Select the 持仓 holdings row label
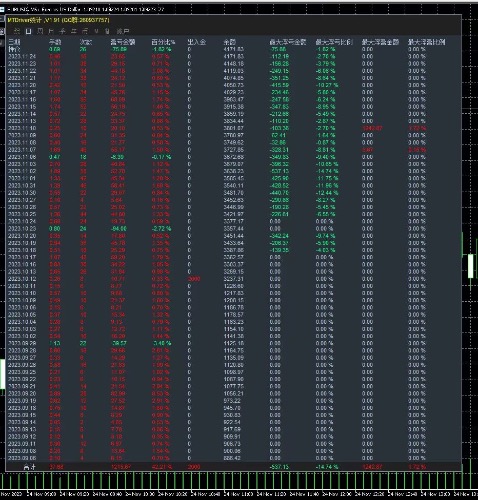The image size is (478, 500). click(14, 49)
